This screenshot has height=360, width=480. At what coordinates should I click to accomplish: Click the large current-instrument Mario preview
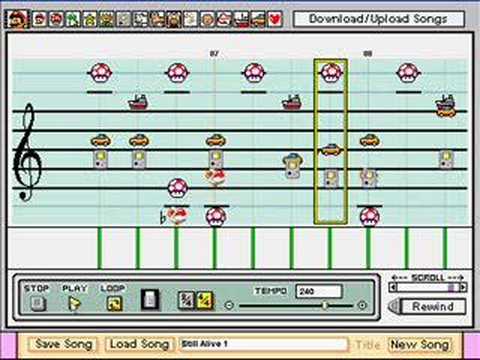(x=17, y=19)
